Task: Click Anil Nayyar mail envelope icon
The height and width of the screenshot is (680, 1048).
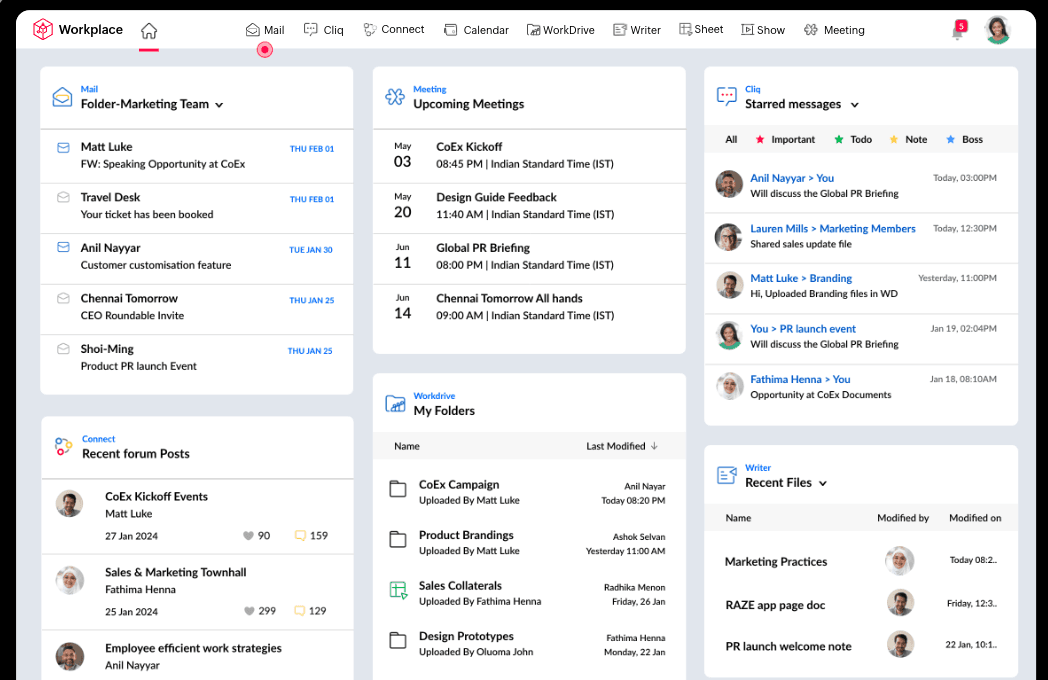Action: (63, 247)
